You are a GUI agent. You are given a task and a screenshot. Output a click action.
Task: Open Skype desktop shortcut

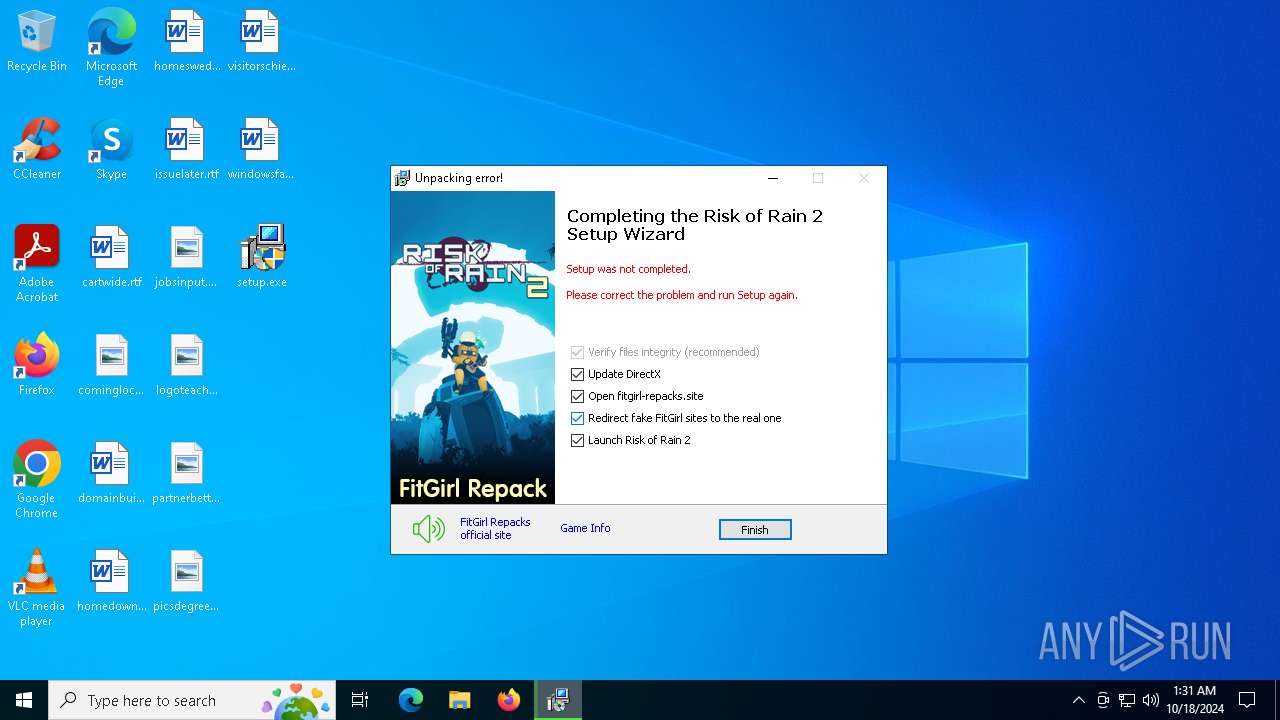tap(111, 149)
